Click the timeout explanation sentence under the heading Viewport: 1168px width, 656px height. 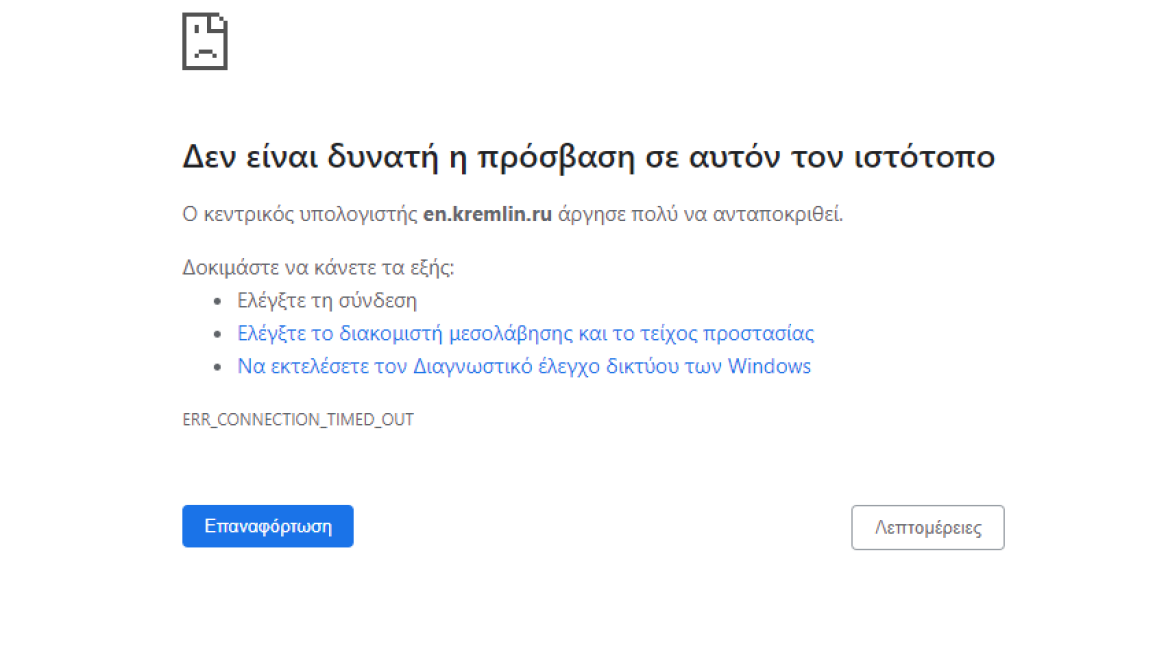pyautogui.click(x=512, y=213)
